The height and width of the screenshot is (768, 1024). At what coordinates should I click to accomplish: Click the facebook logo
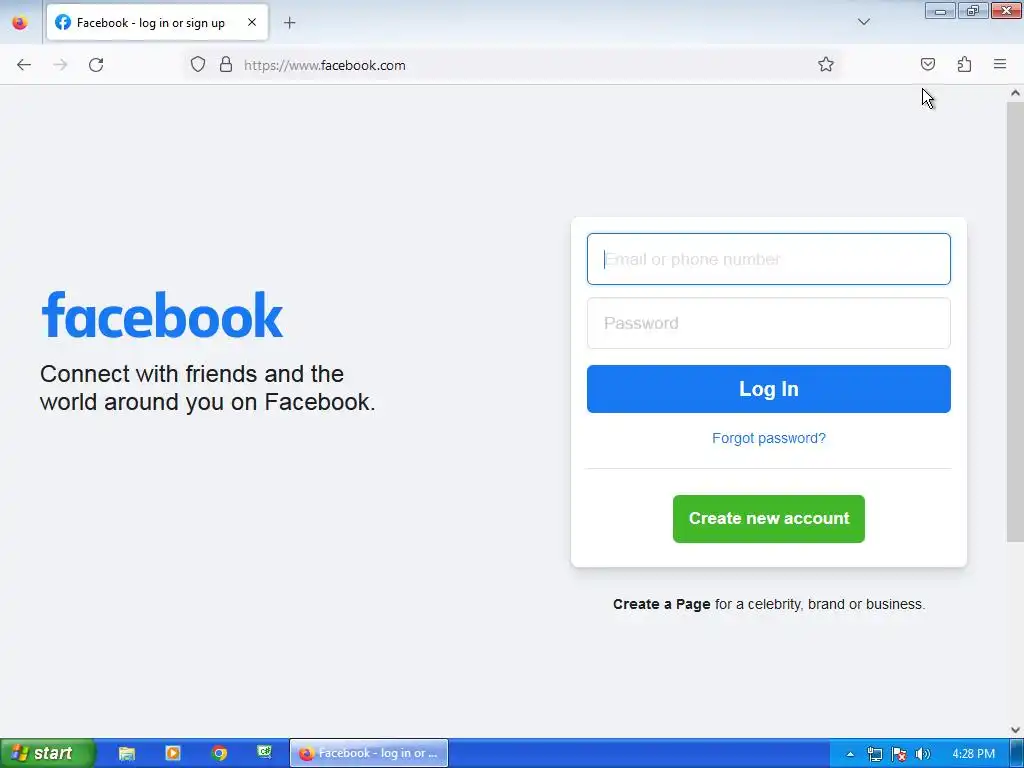coord(163,315)
